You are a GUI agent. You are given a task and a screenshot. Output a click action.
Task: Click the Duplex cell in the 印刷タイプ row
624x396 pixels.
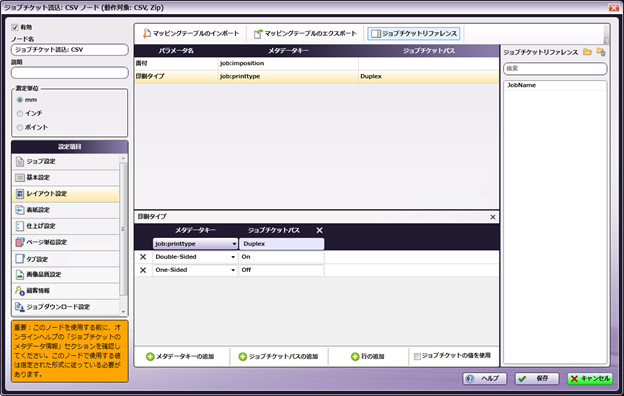(x=429, y=76)
